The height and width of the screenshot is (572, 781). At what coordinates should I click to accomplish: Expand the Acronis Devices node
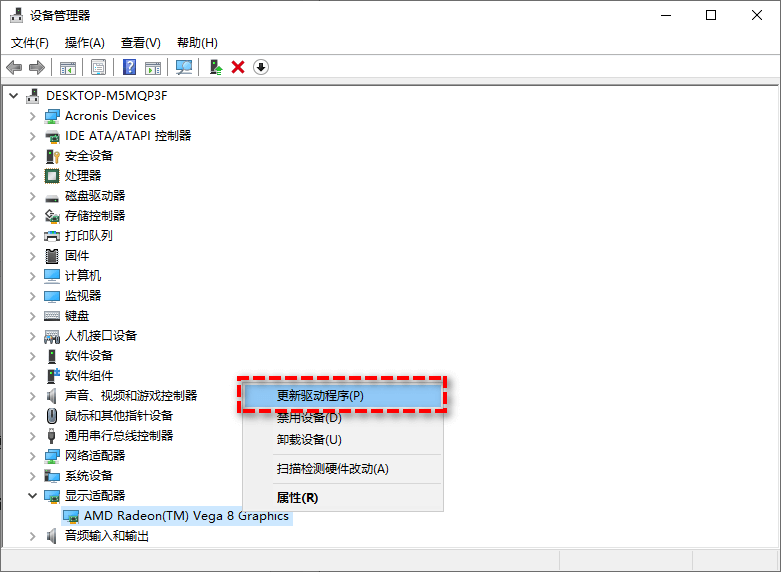pos(33,116)
